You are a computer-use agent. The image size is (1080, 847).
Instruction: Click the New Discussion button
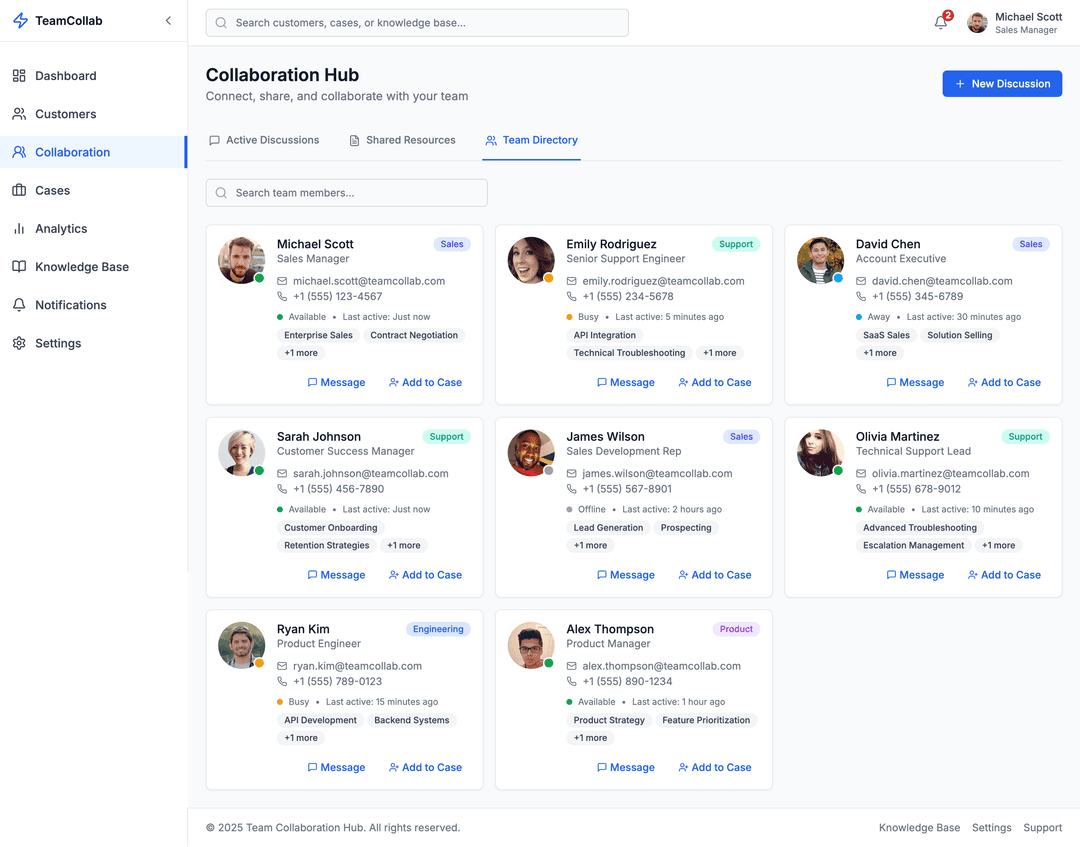1002,84
